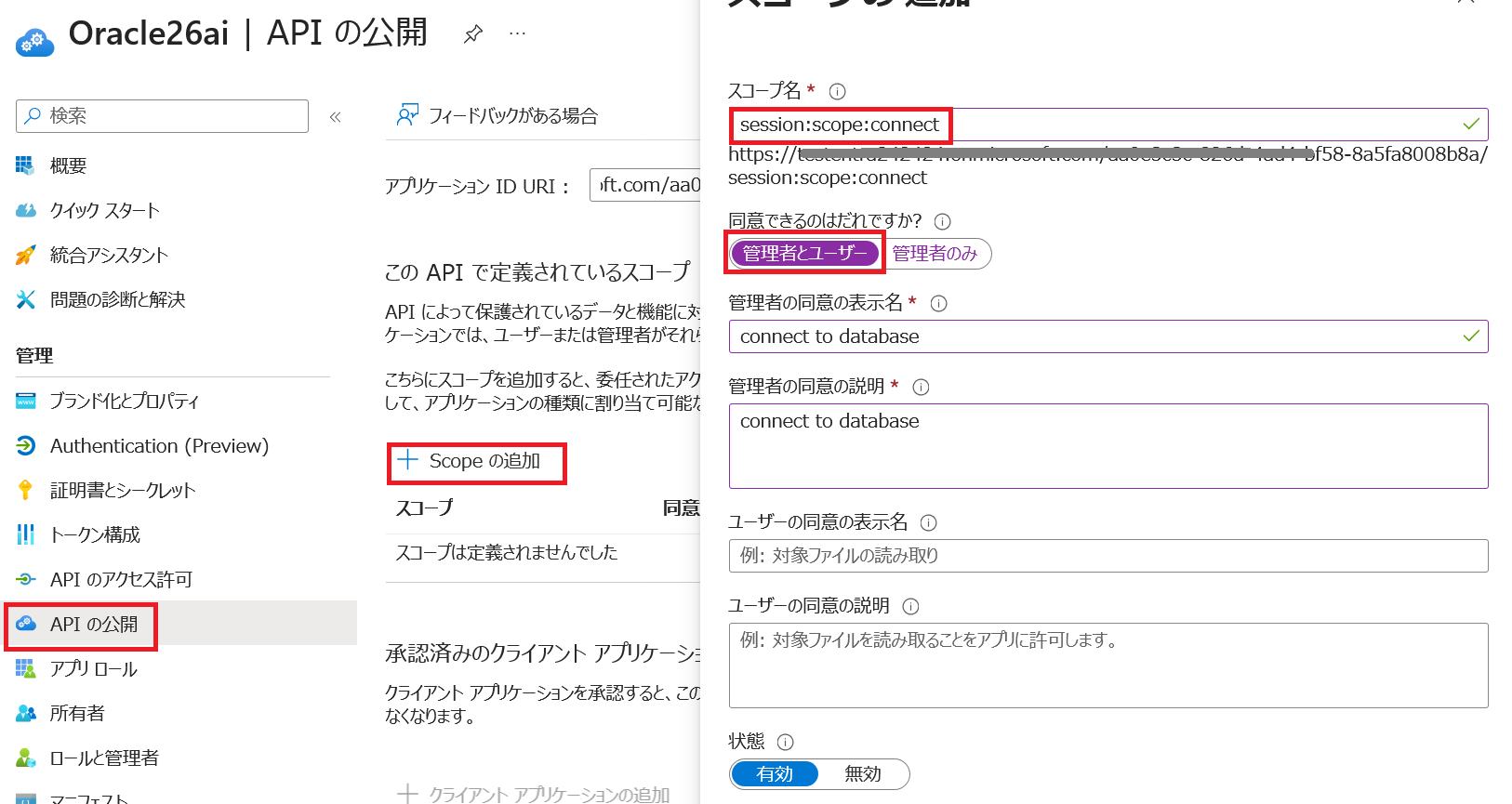This screenshot has width=1512, height=804.
Task: Click the sidebar 検索 field
Action: [162, 116]
